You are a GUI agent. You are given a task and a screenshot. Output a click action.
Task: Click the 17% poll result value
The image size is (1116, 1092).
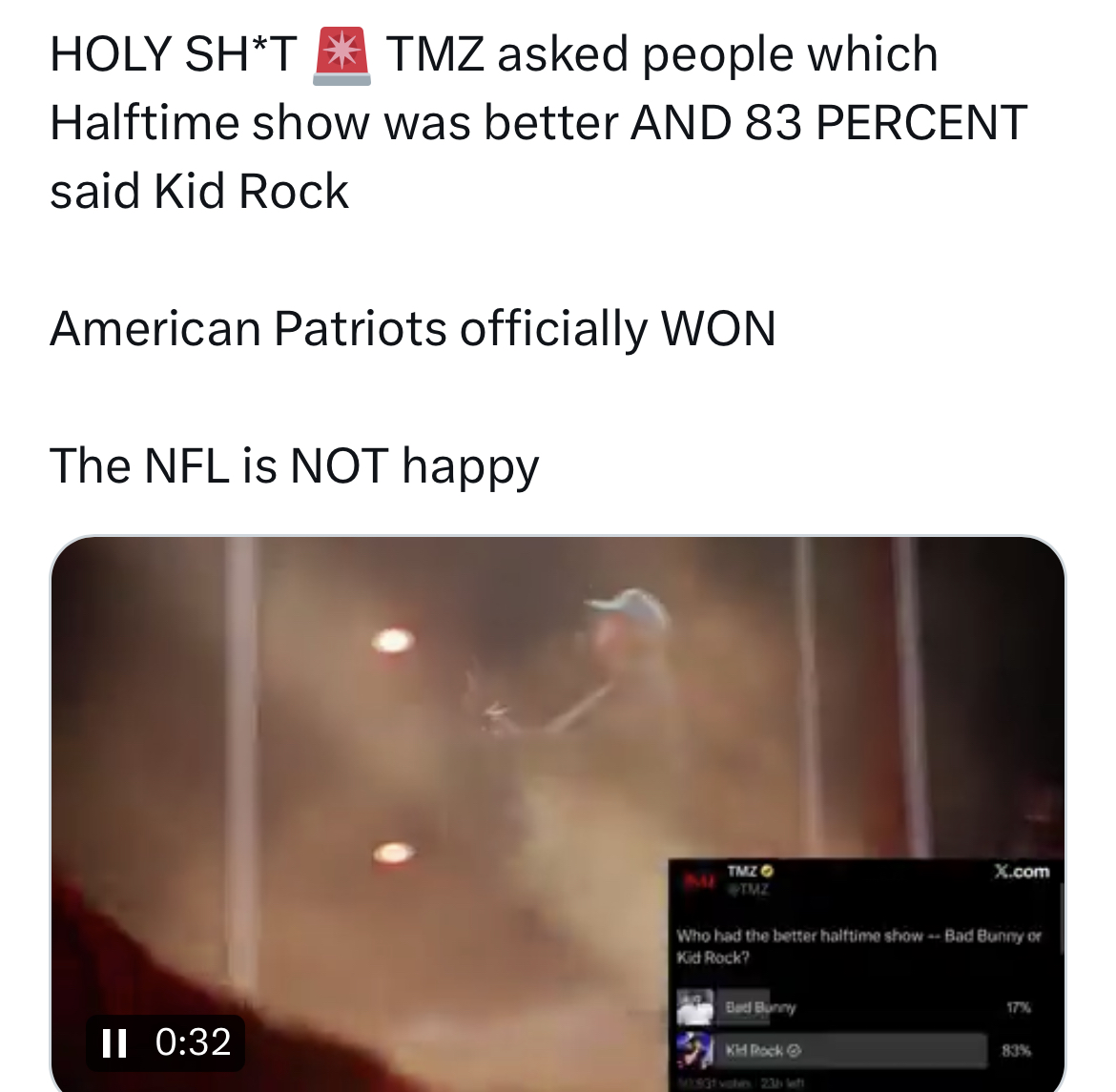1019,1007
